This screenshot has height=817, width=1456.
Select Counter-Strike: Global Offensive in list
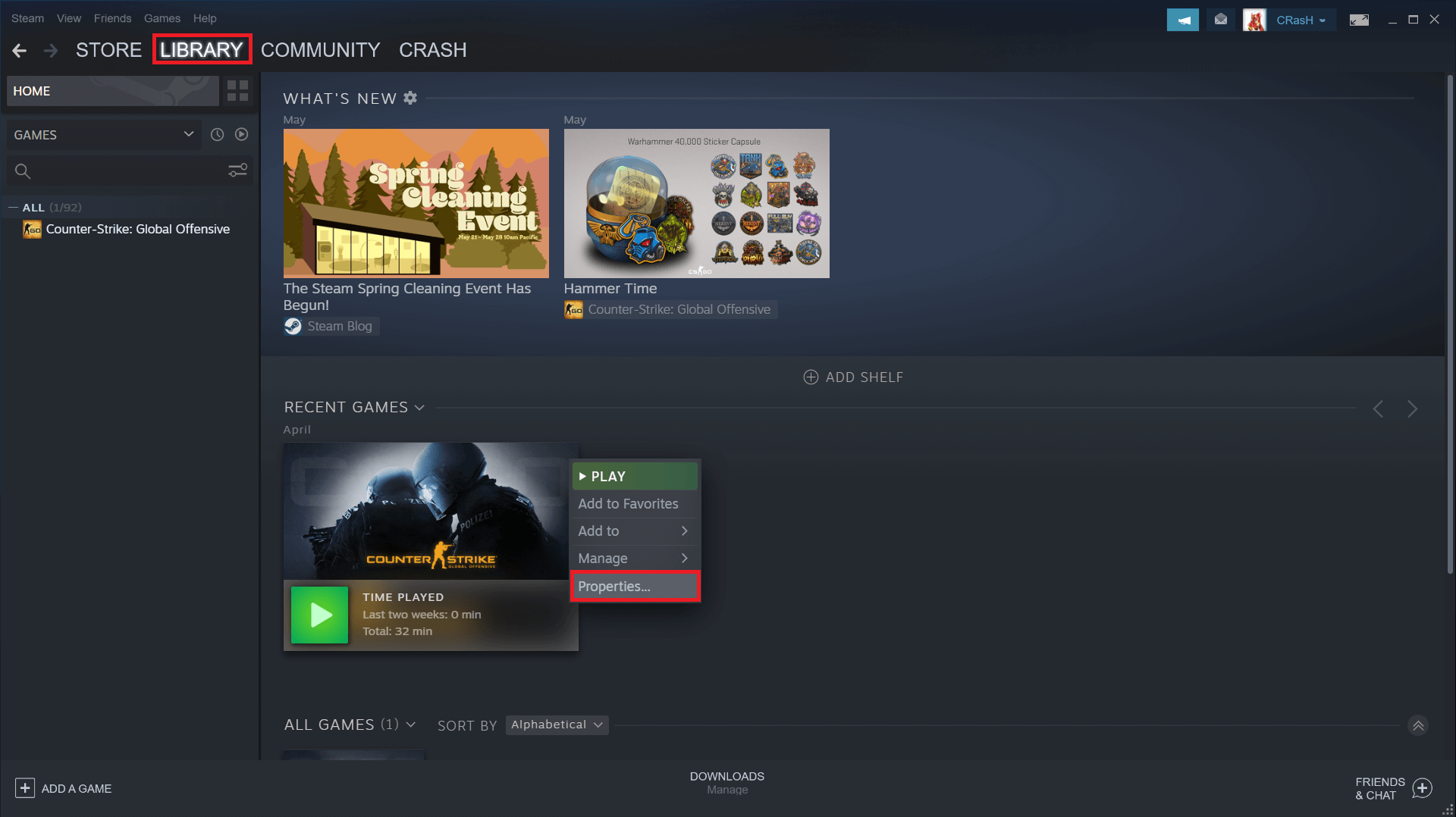point(137,229)
